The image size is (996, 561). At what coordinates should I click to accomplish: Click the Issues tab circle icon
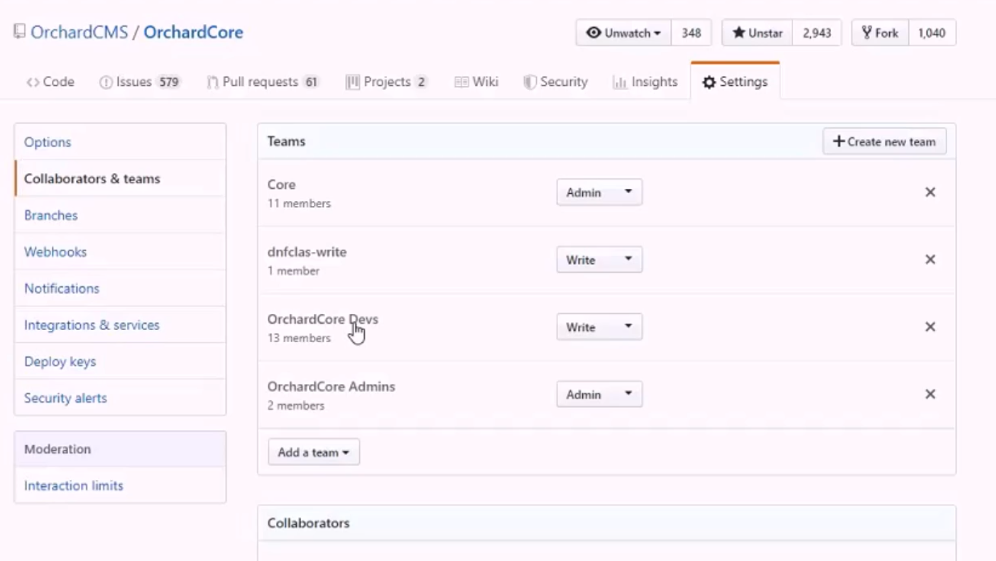[x=105, y=82]
